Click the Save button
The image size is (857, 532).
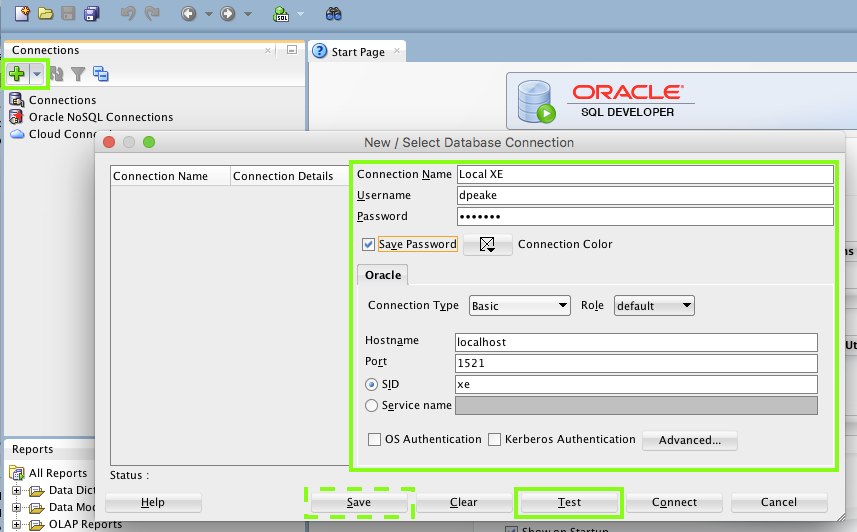[359, 502]
